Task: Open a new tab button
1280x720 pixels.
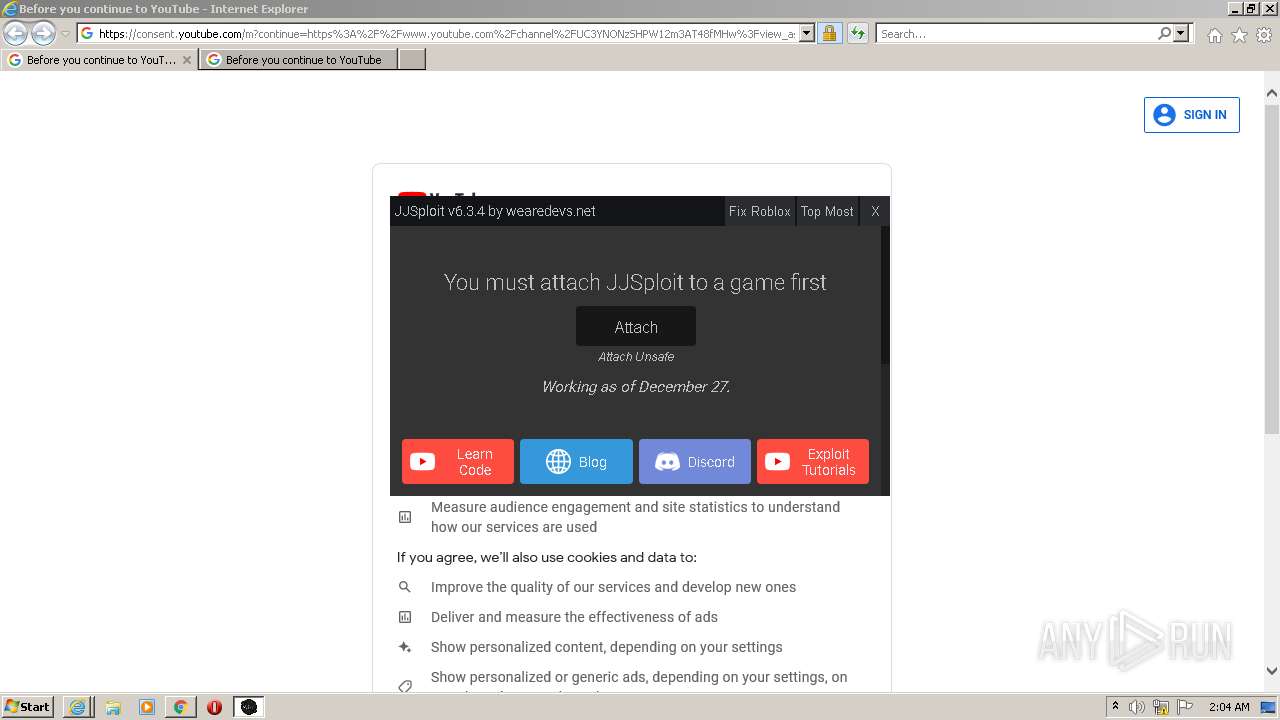Action: tap(412, 60)
